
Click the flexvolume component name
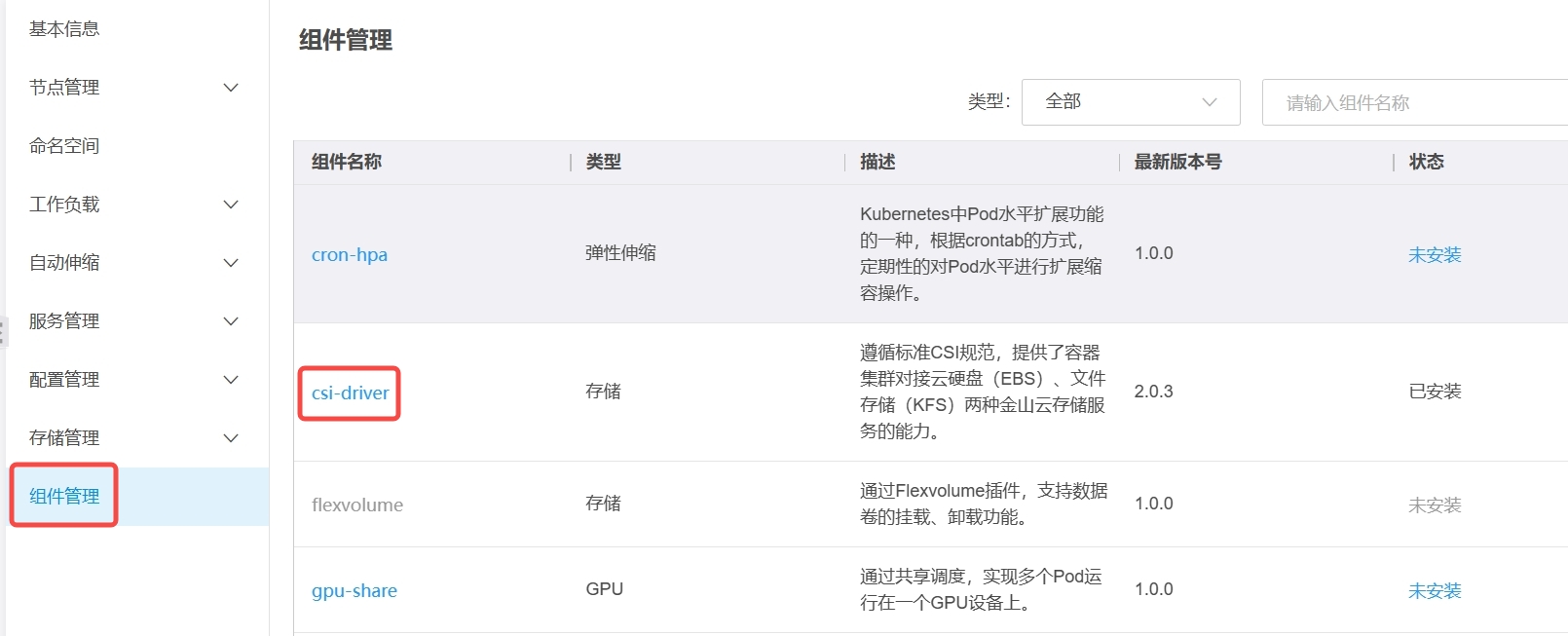pyautogui.click(x=357, y=505)
